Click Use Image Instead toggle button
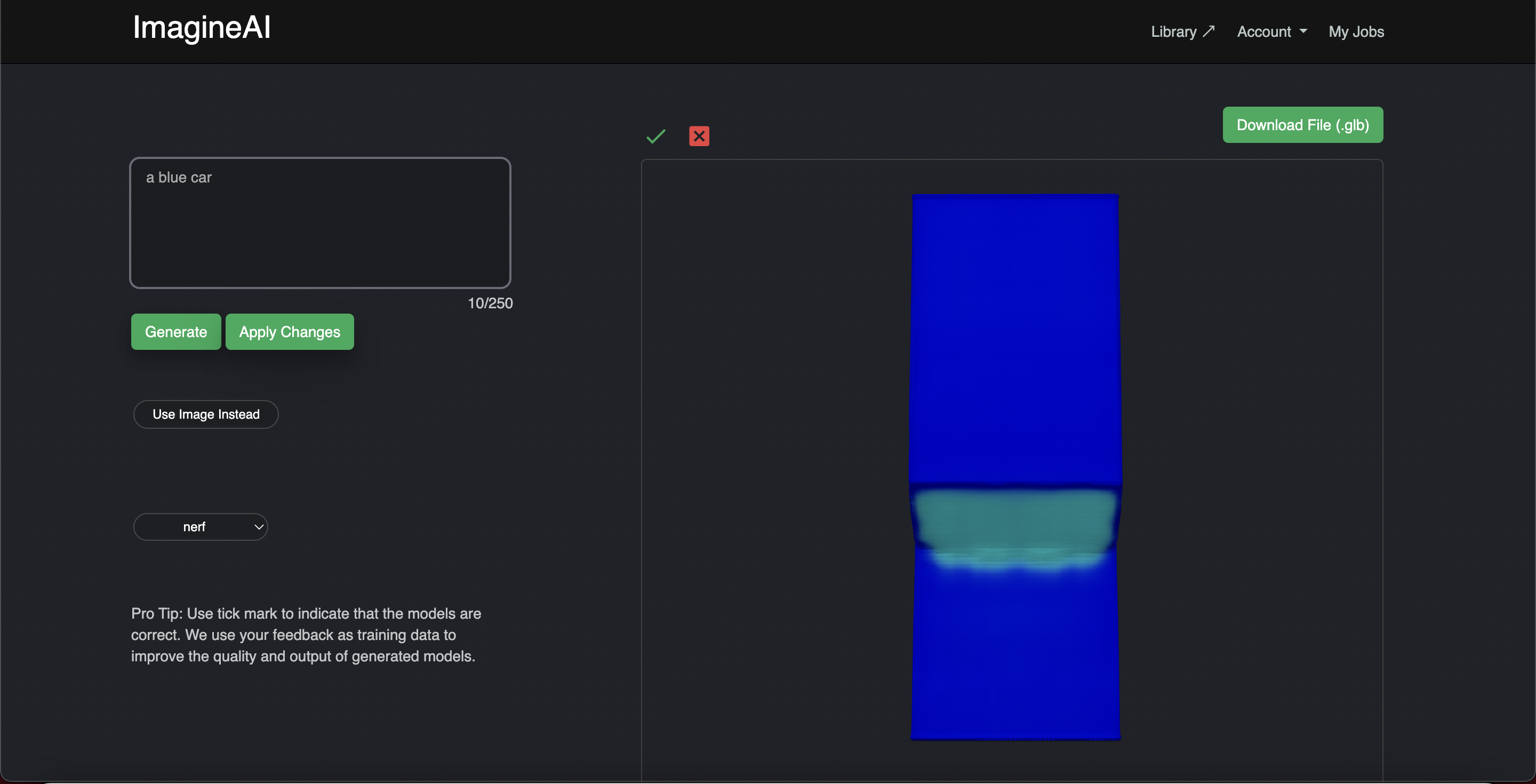Image resolution: width=1536 pixels, height=784 pixels. [206, 414]
